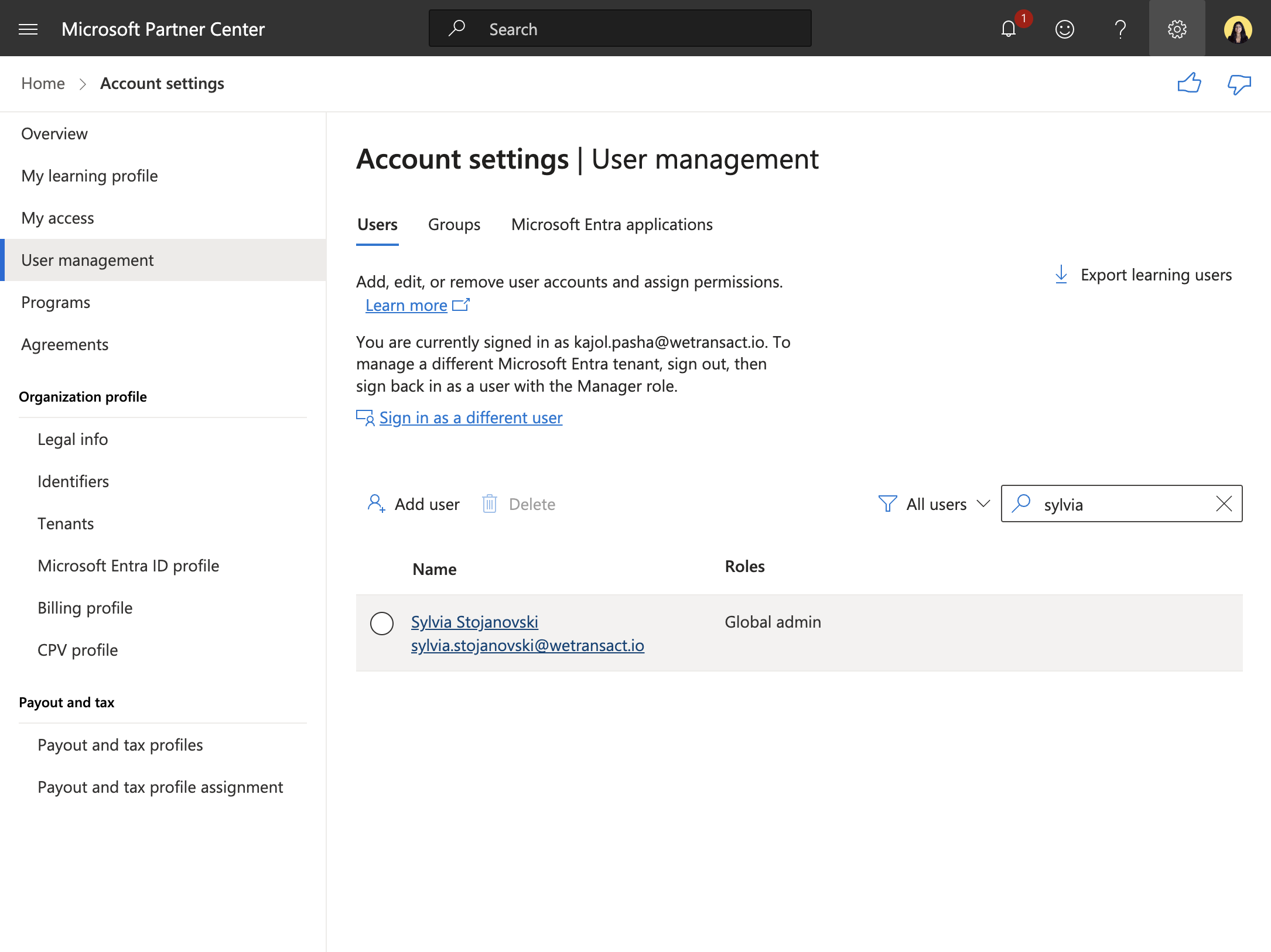Click the All users filter funnel icon
The image size is (1271, 952).
[887, 504]
